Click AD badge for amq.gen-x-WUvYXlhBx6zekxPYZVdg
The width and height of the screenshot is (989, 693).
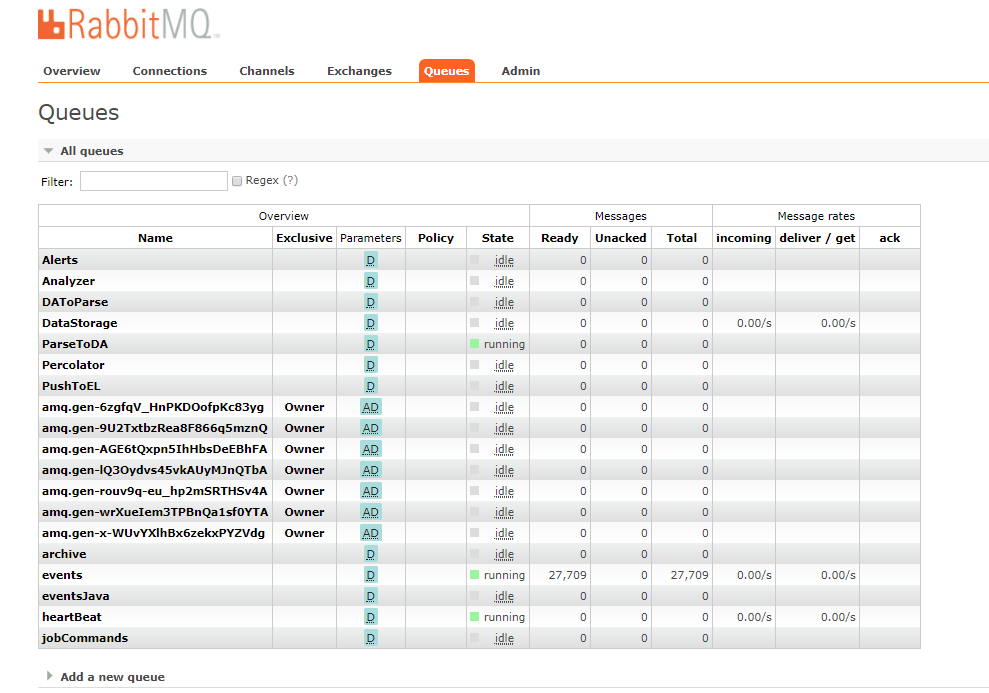click(x=371, y=533)
